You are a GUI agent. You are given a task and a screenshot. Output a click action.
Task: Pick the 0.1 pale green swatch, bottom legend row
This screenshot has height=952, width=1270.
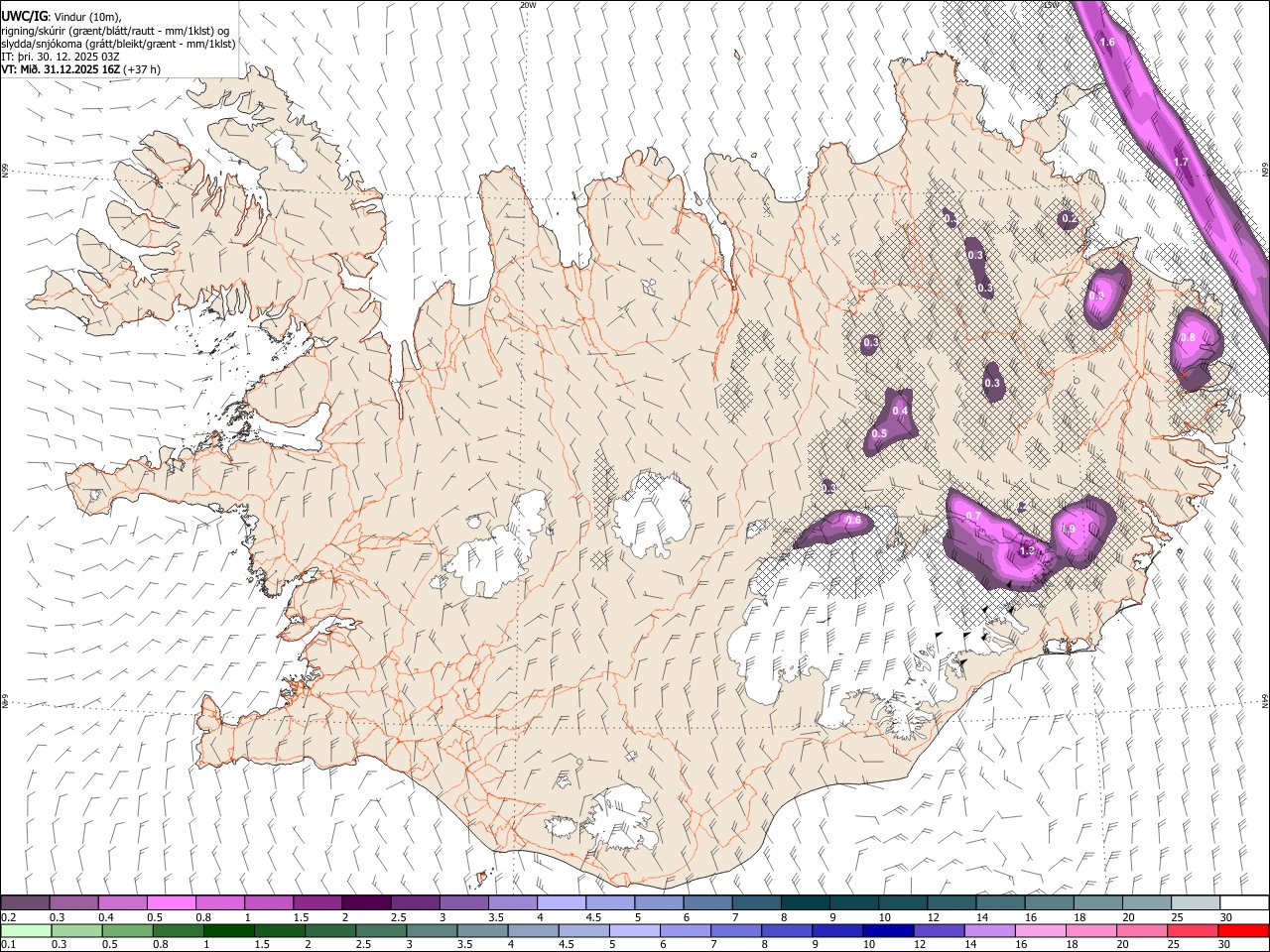pyautogui.click(x=25, y=931)
